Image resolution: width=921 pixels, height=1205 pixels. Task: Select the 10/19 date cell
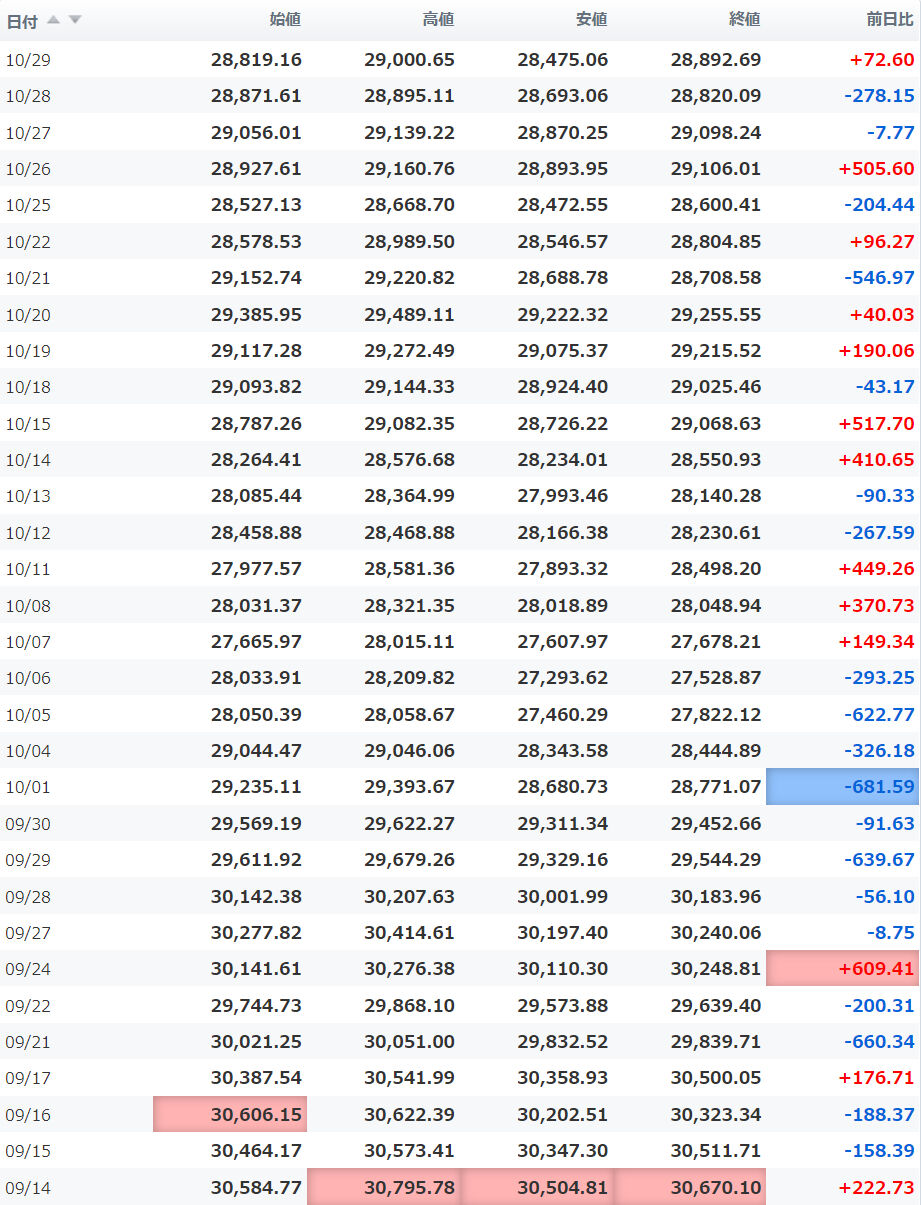pyautogui.click(x=28, y=351)
